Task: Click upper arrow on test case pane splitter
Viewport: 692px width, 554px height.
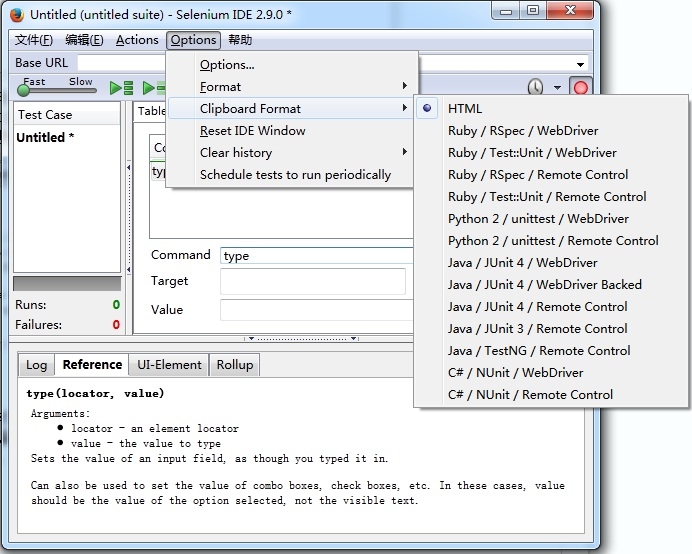Action: pos(128,167)
